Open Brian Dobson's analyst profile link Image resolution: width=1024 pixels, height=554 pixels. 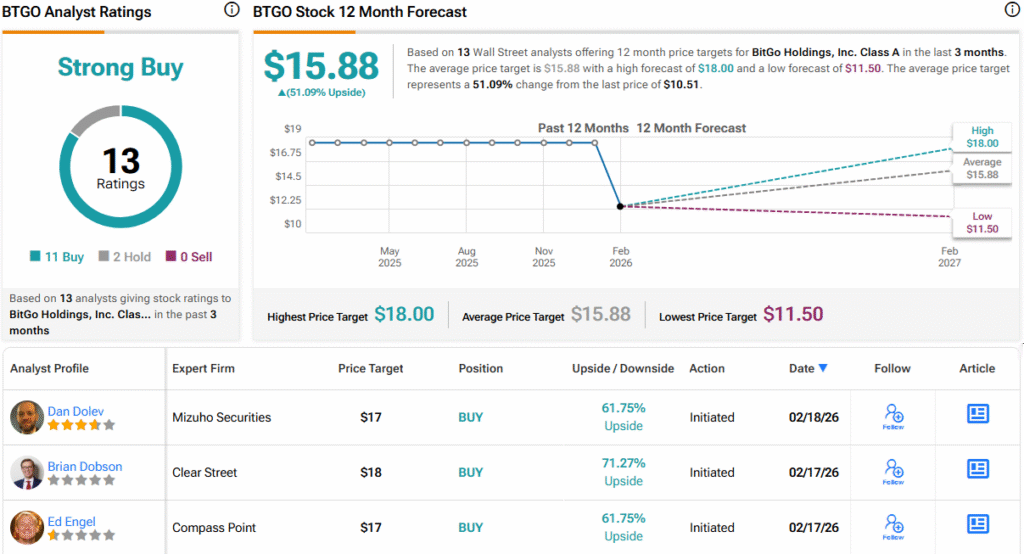85,465
